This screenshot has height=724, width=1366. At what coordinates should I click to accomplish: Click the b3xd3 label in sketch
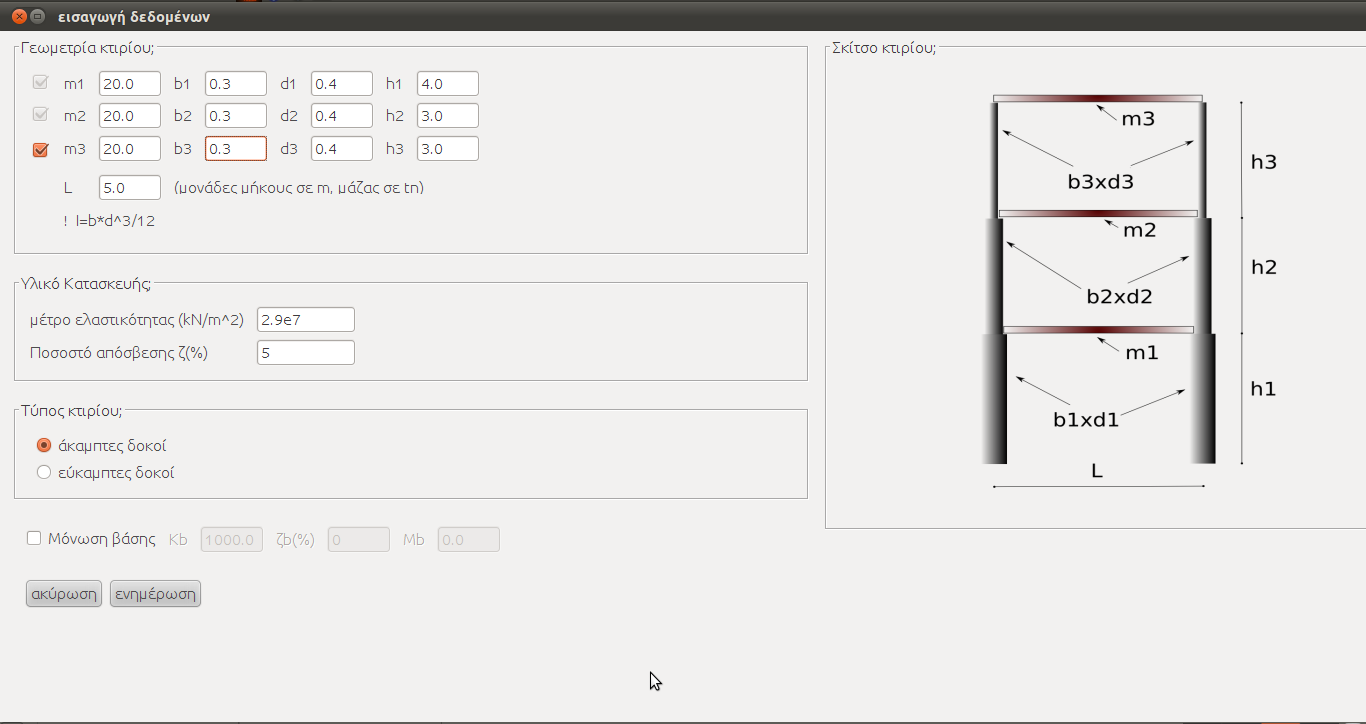(x=1100, y=183)
